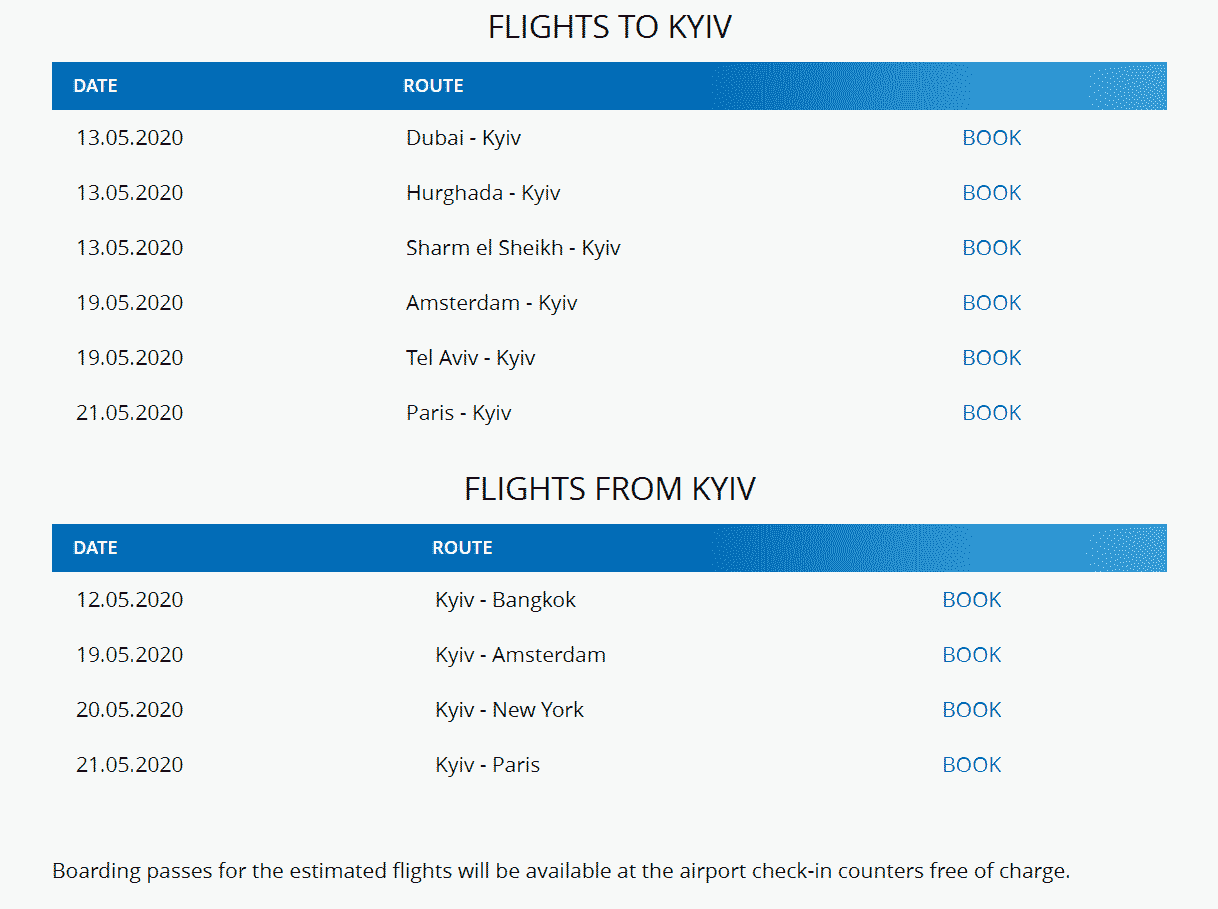The width and height of the screenshot is (1218, 909).
Task: Click the ROUTE header in Flights to Kyiv
Action: [x=433, y=86]
